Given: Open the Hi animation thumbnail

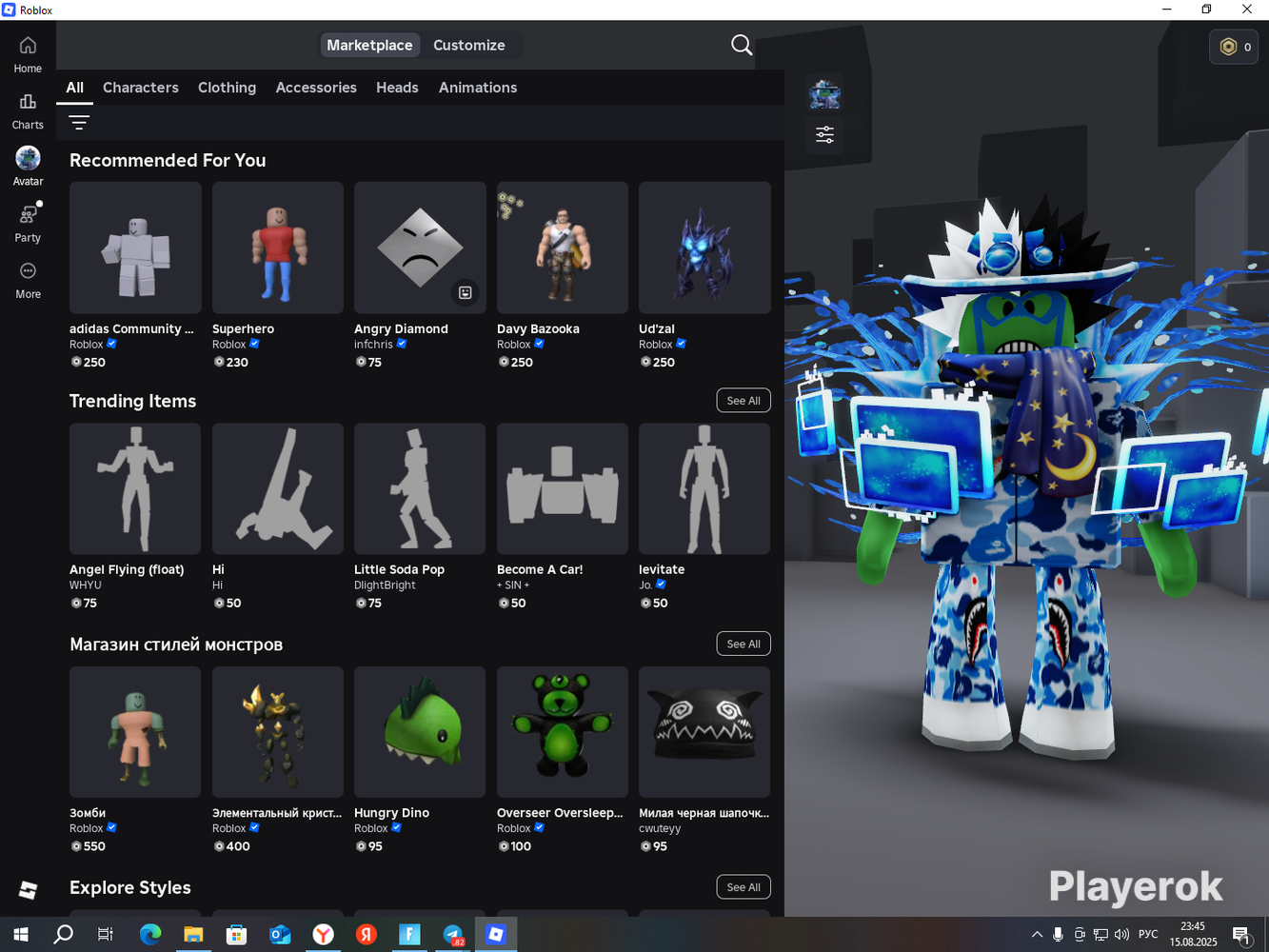Looking at the screenshot, I should pyautogui.click(x=278, y=489).
